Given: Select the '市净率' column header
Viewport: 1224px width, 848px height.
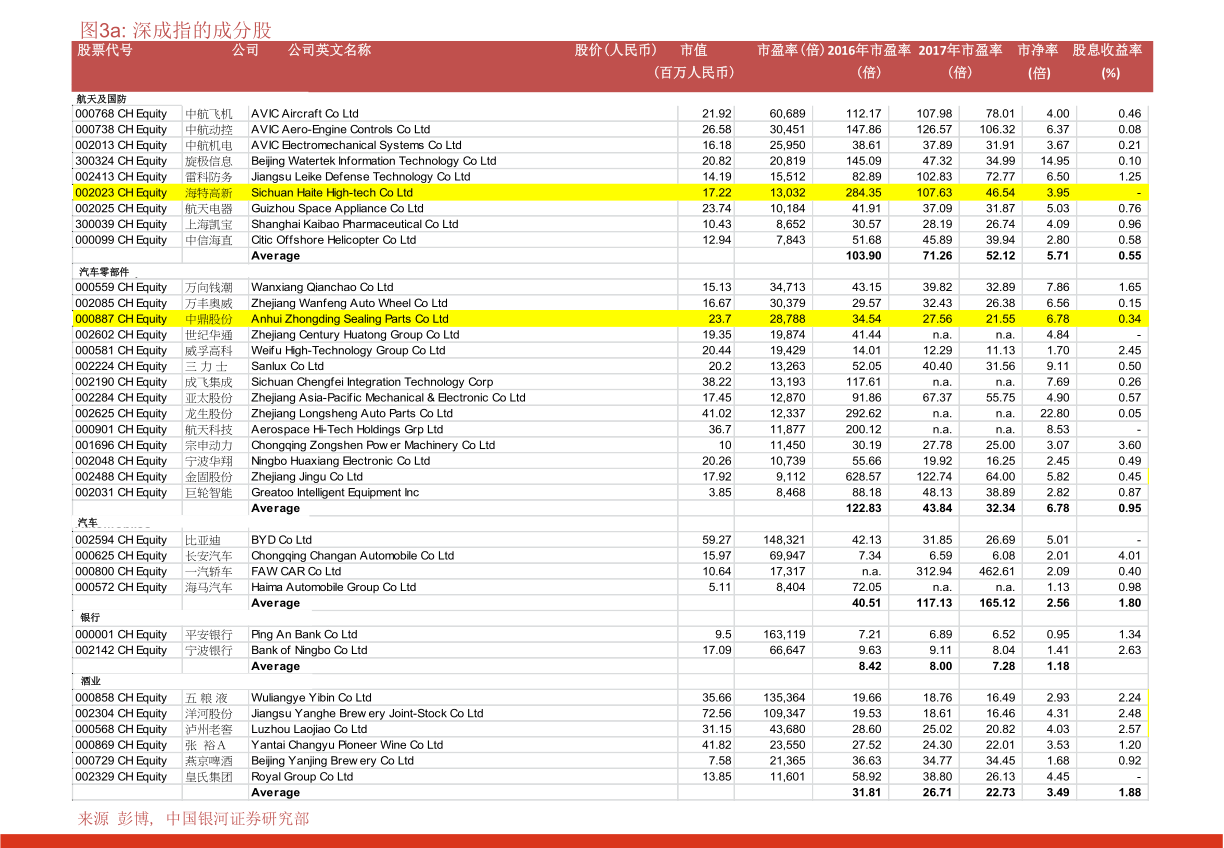Looking at the screenshot, I should [x=1038, y=50].
